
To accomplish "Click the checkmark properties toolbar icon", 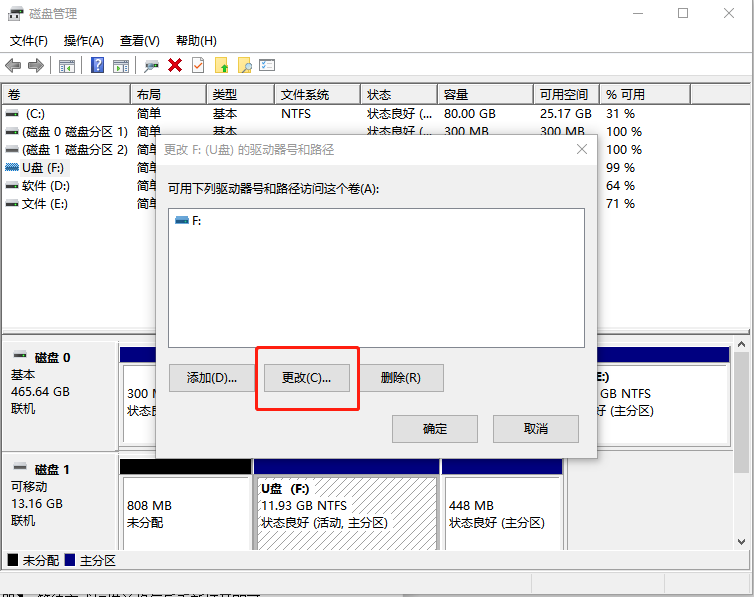I will (198, 65).
